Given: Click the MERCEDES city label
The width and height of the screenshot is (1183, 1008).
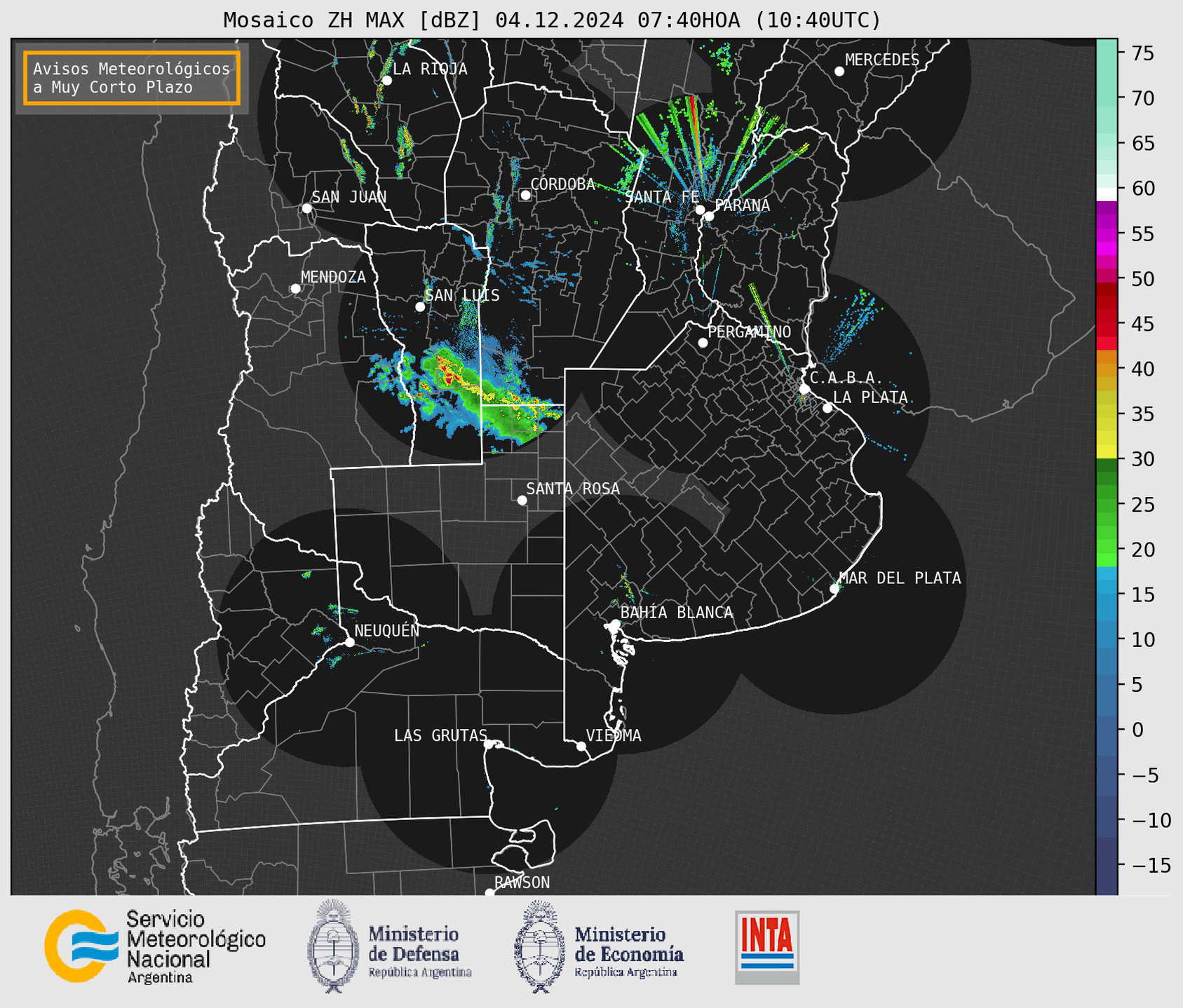Looking at the screenshot, I should (882, 60).
